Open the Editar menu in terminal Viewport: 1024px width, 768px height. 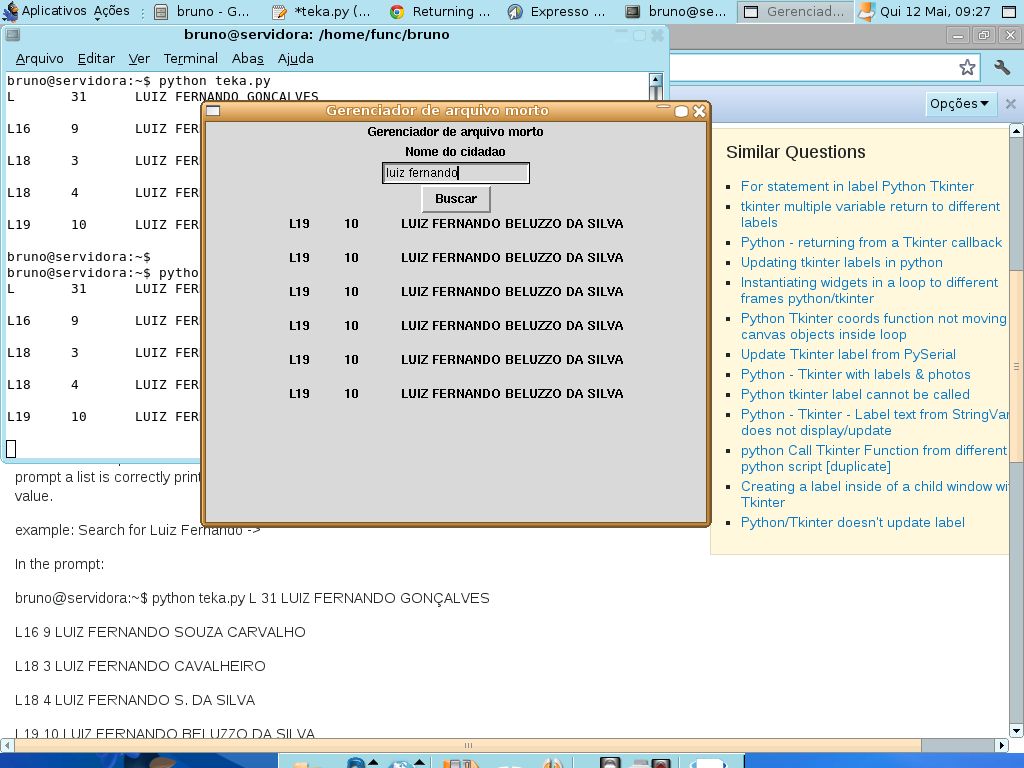(x=96, y=59)
